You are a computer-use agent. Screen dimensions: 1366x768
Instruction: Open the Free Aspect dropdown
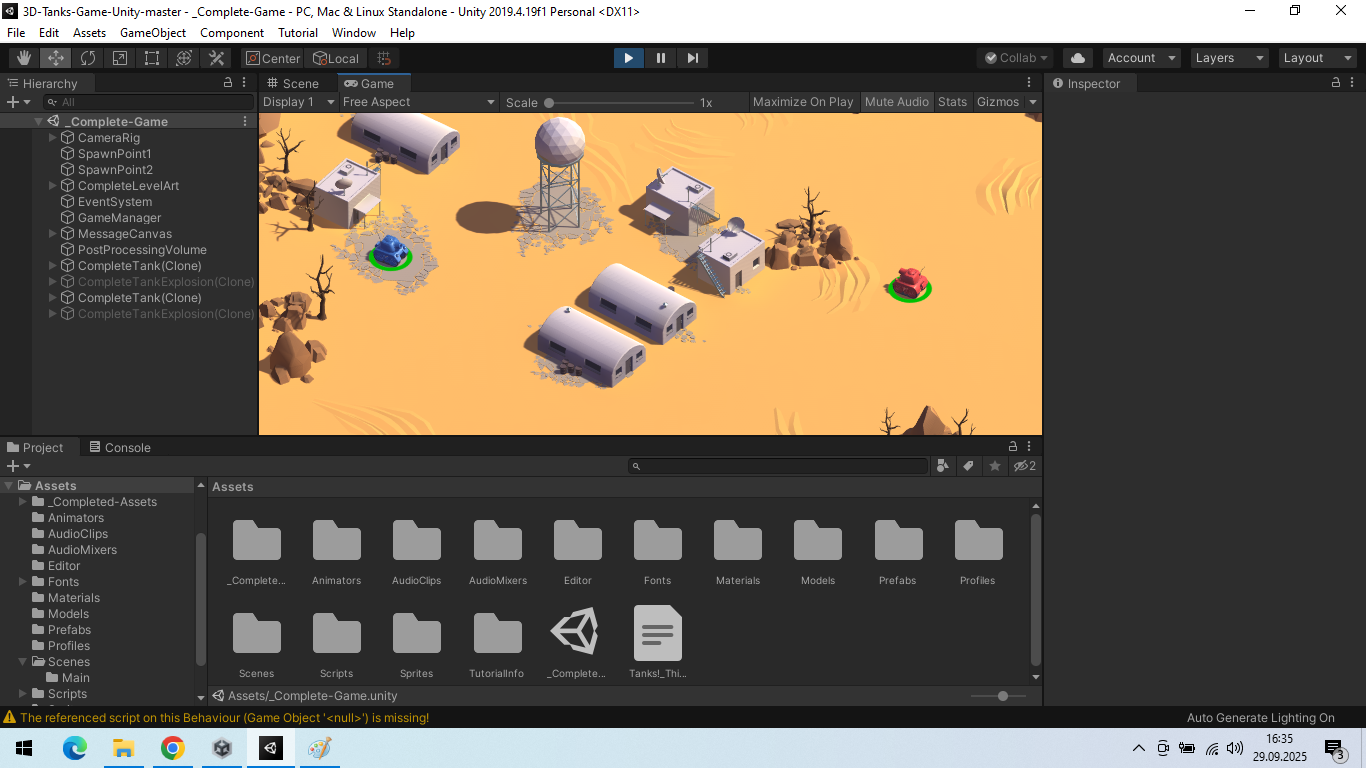[419, 102]
